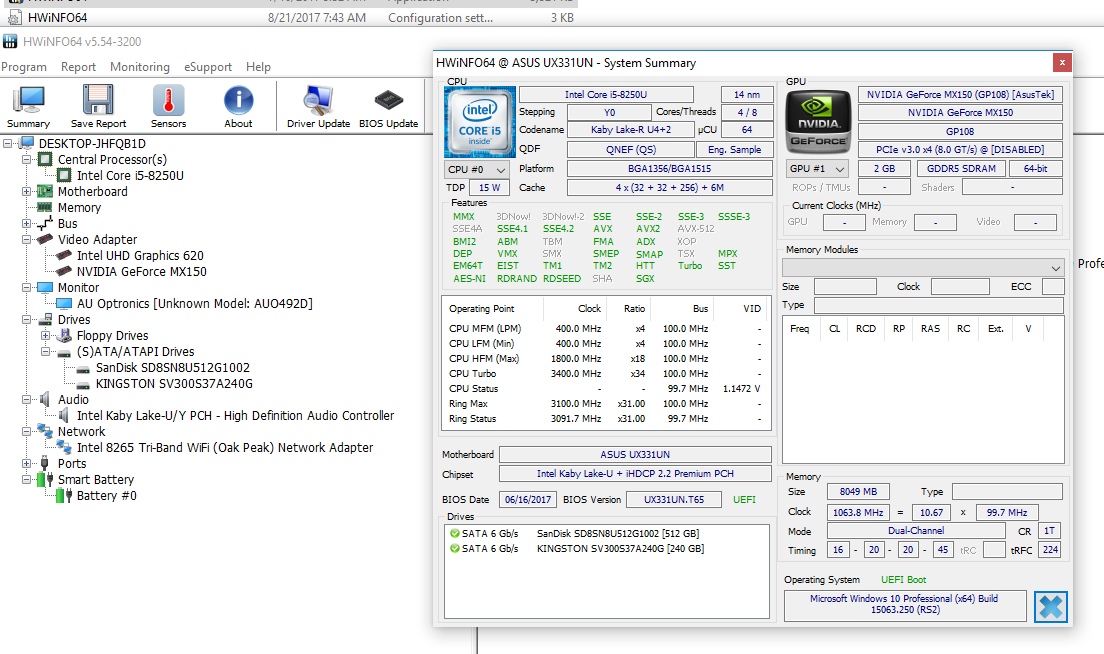Select Intel 8265 WiFi Network Adapter
Screen dimensions: 1104x654
[x=225, y=448]
